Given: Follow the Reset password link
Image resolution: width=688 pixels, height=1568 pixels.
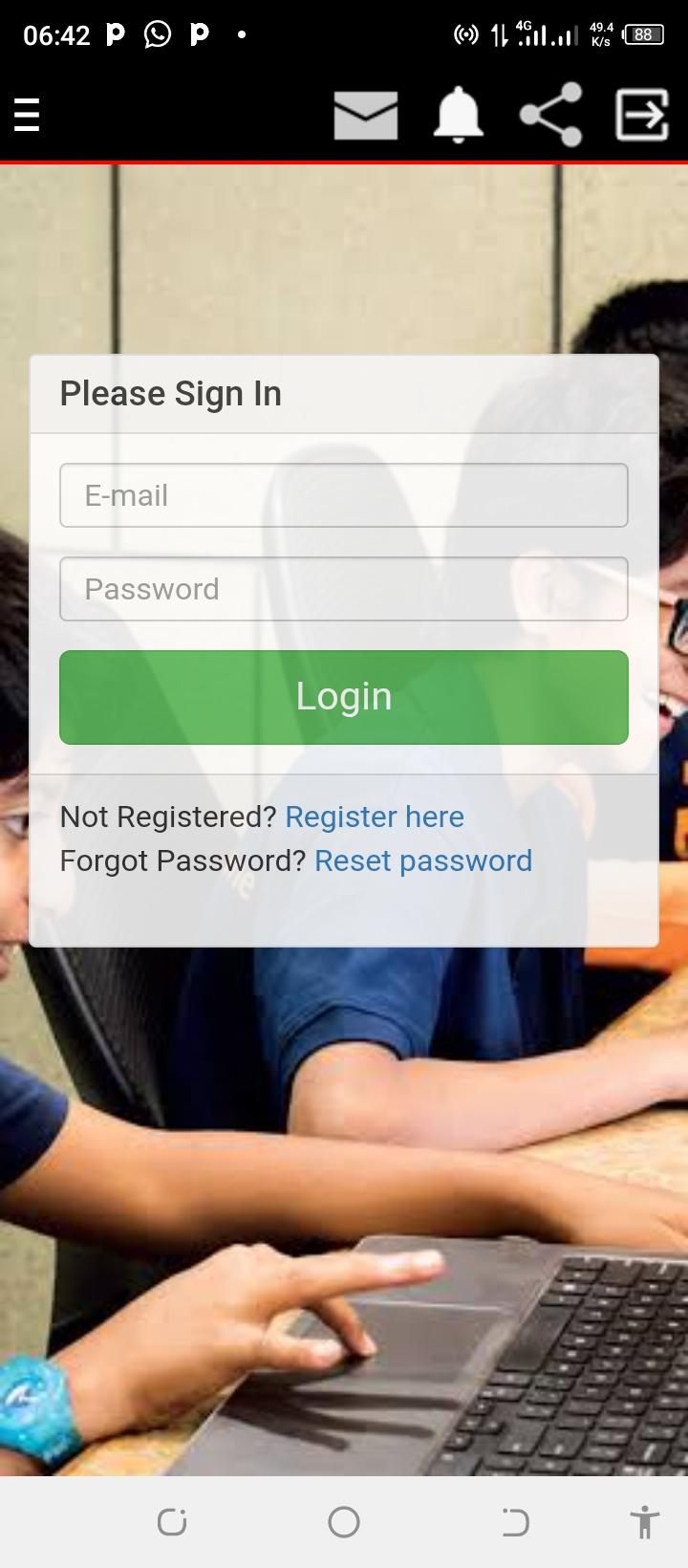Looking at the screenshot, I should (423, 860).
